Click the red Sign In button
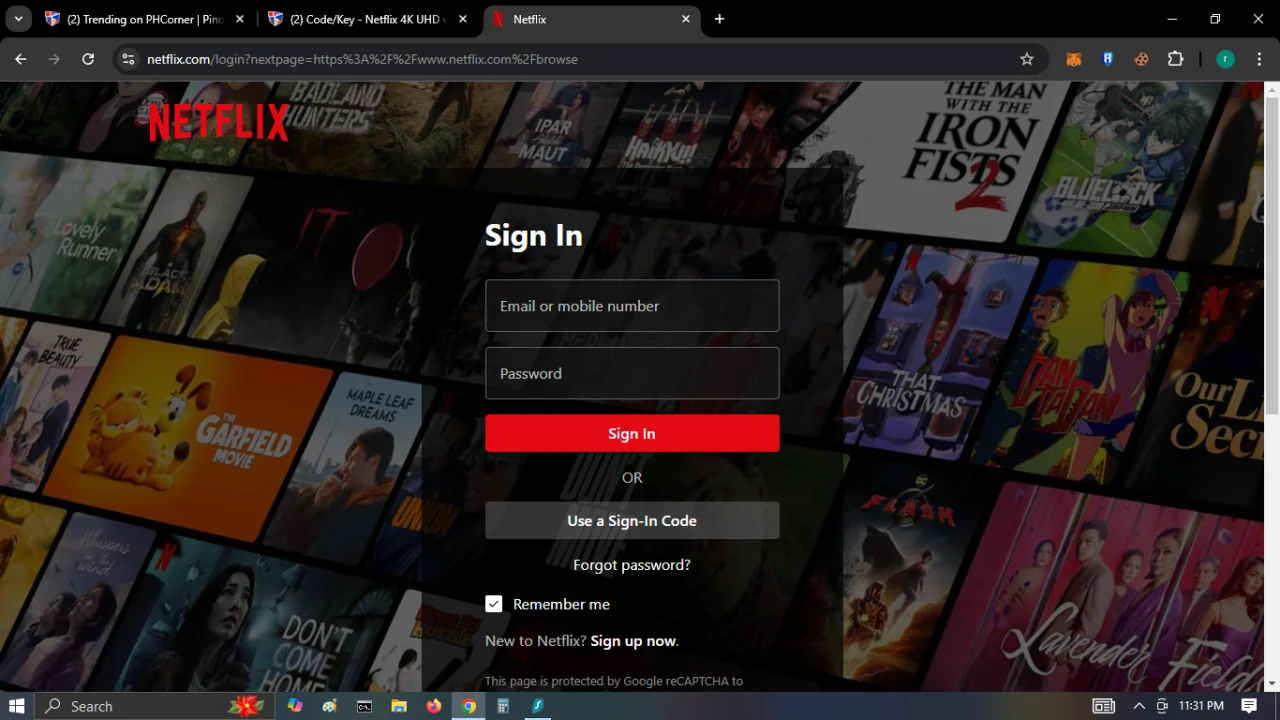 click(x=632, y=433)
